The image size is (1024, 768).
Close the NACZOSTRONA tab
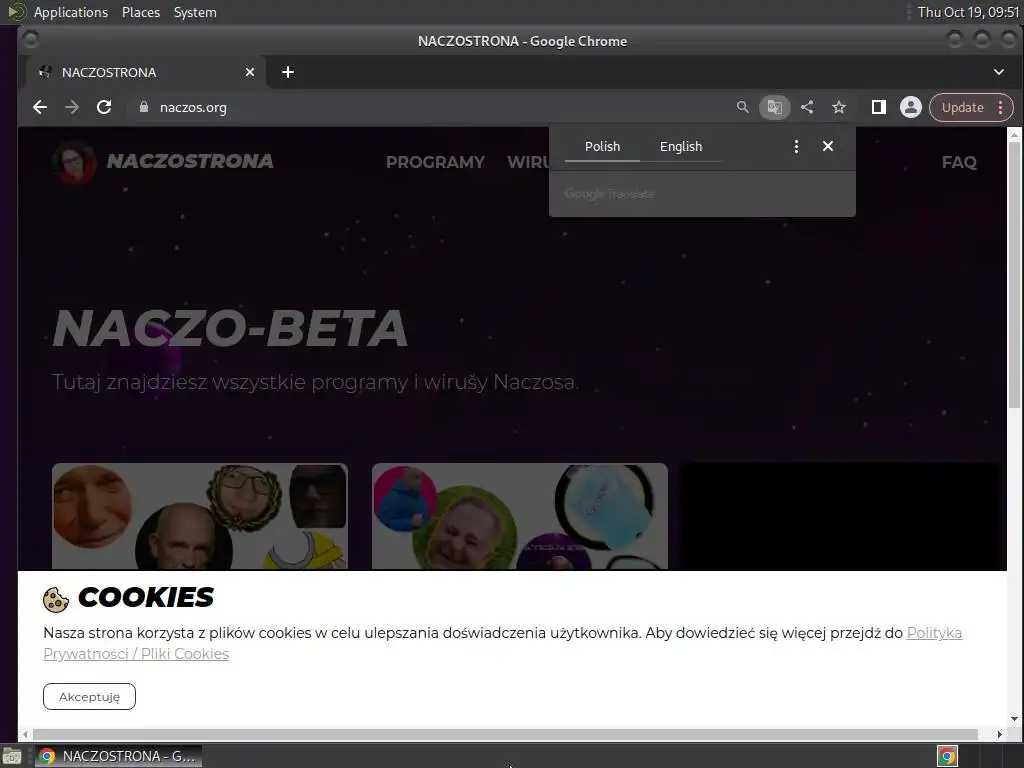coord(249,72)
